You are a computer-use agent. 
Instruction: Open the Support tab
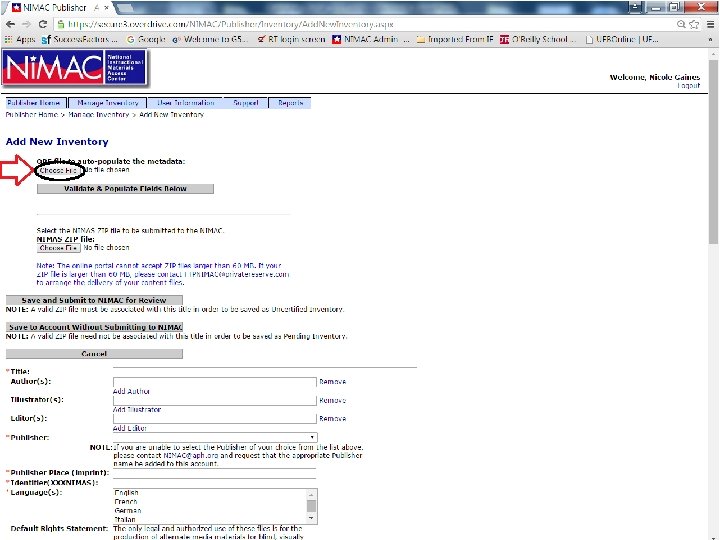[245, 103]
